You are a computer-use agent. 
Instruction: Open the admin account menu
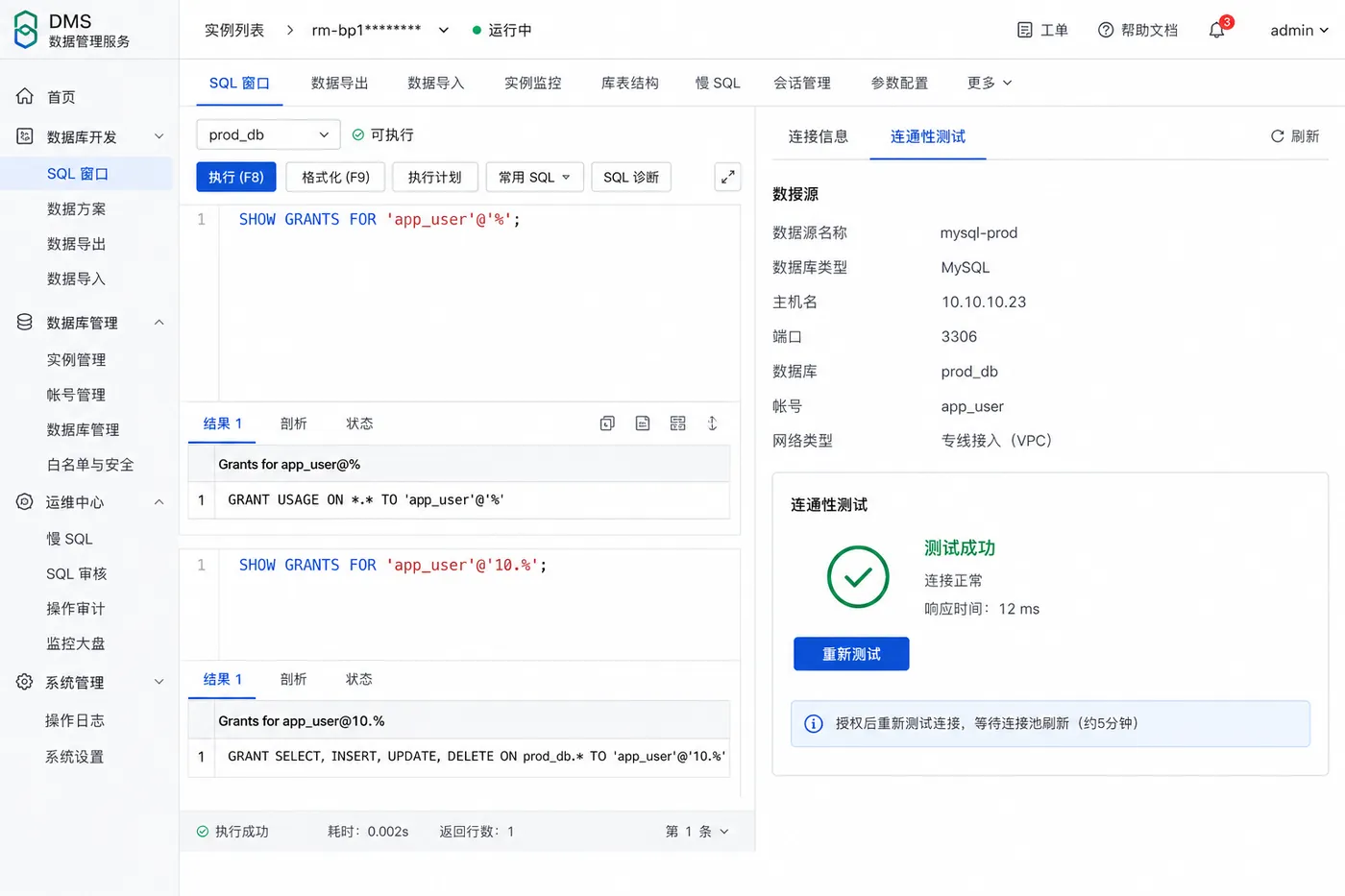click(1299, 30)
